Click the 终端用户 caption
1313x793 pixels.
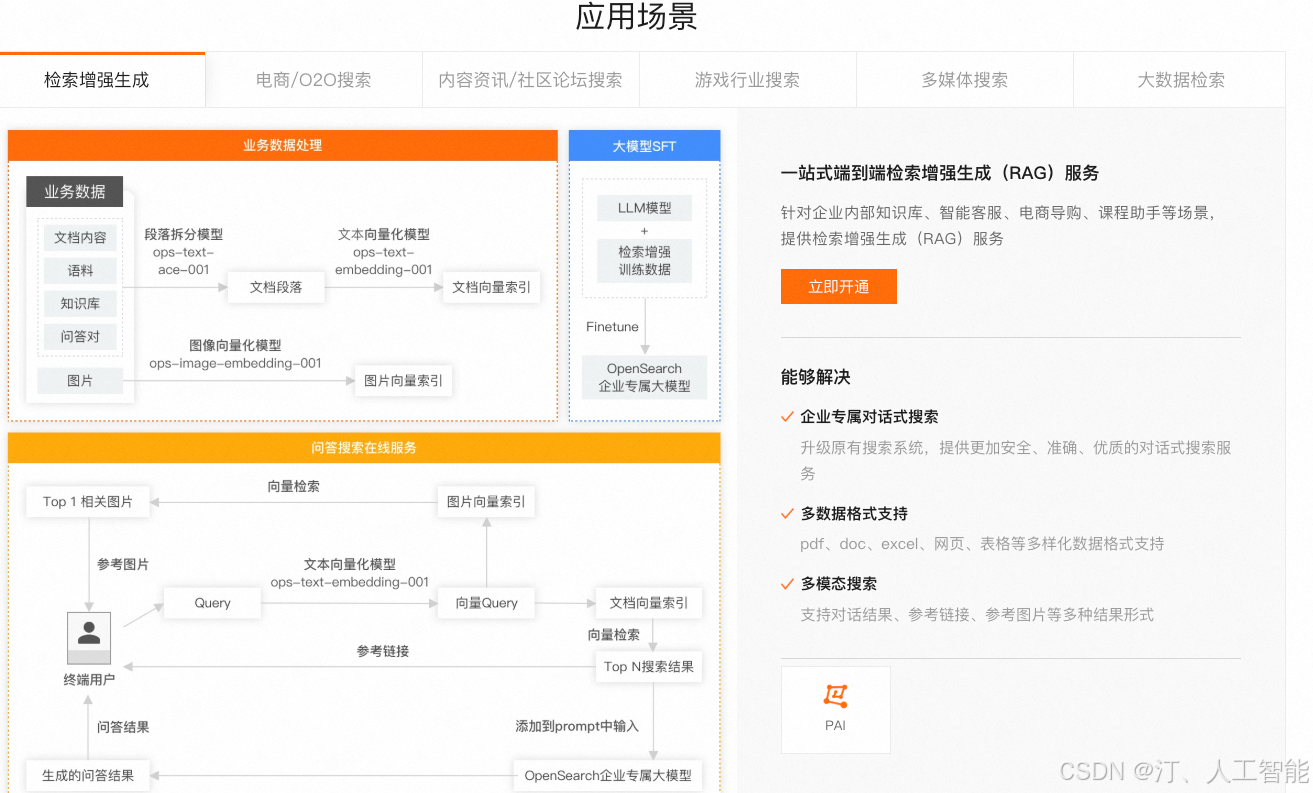(x=89, y=680)
